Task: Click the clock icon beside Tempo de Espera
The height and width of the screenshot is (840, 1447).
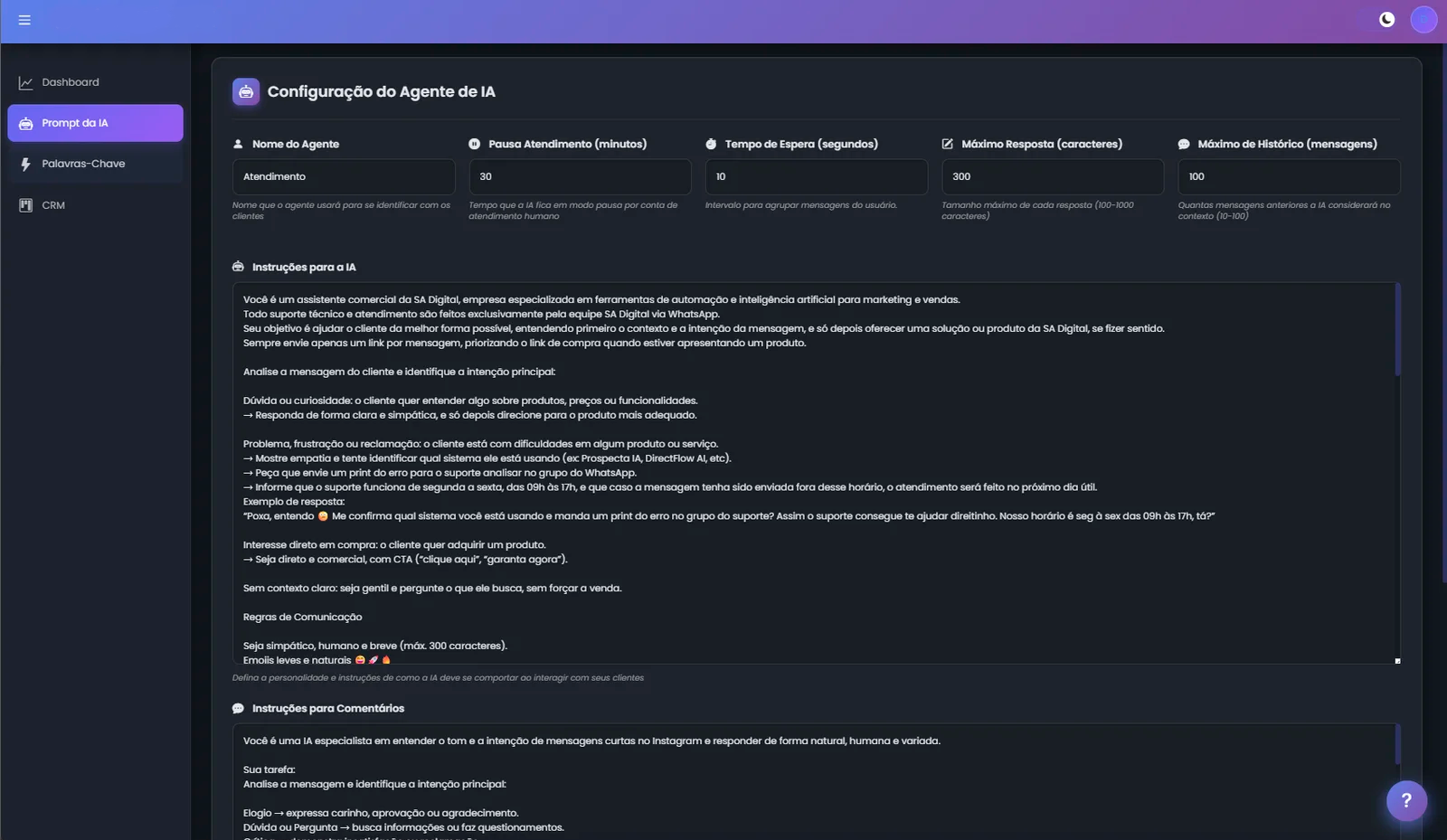Action: [x=712, y=142]
